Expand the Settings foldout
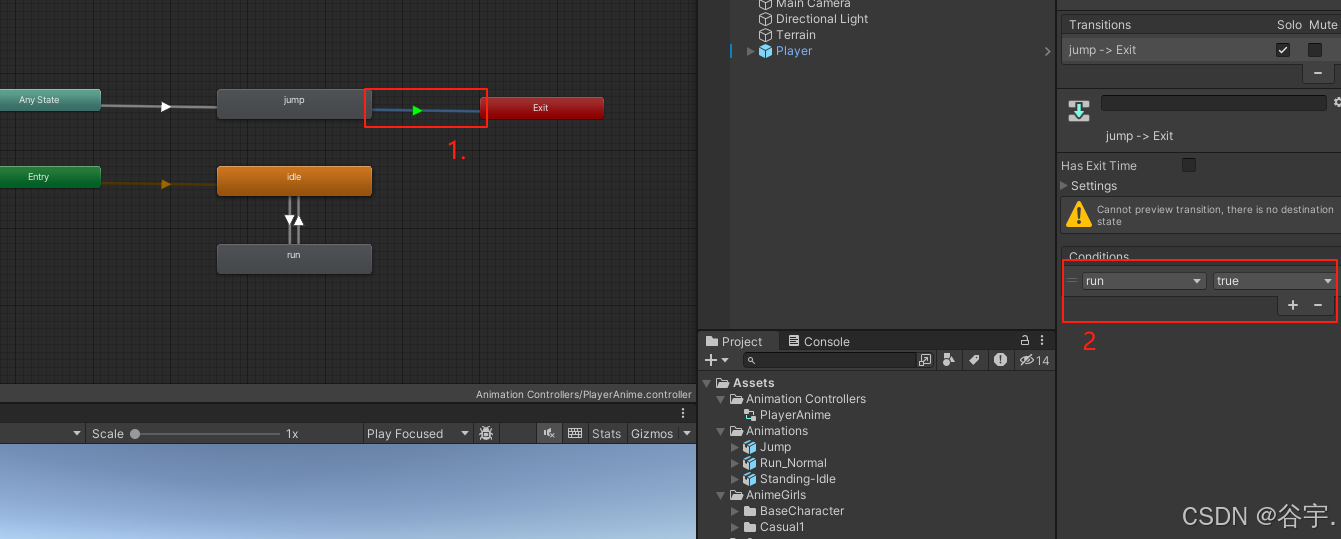 click(x=1064, y=186)
